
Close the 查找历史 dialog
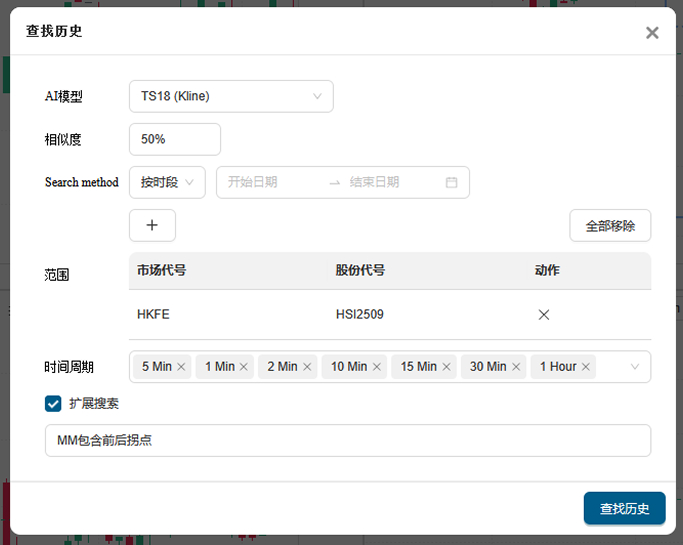(x=652, y=32)
